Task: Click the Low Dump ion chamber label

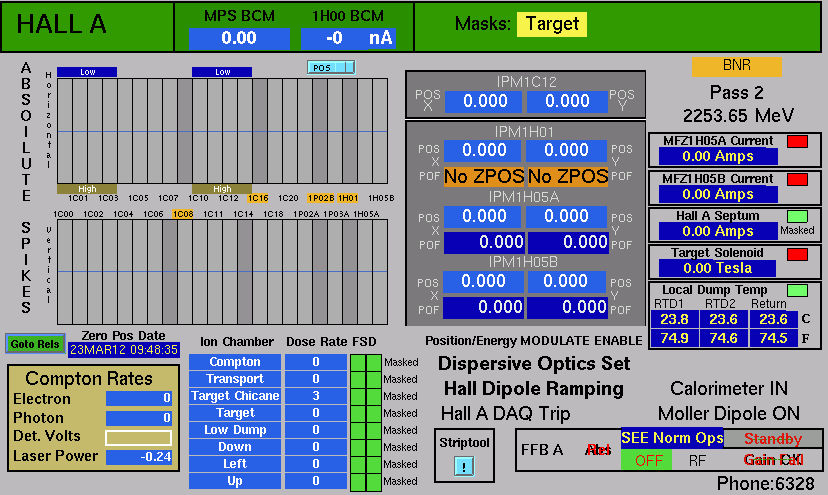Action: point(235,430)
